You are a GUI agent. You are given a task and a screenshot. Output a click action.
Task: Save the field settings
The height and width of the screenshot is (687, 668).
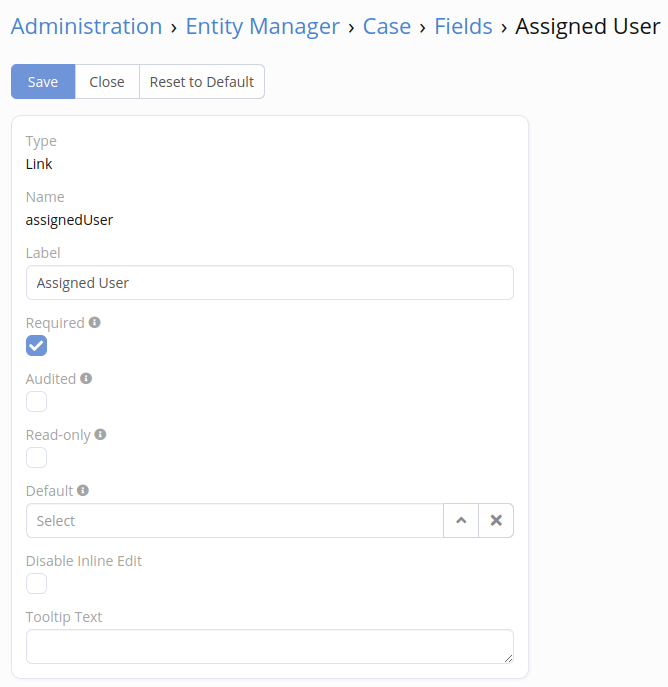(x=43, y=82)
